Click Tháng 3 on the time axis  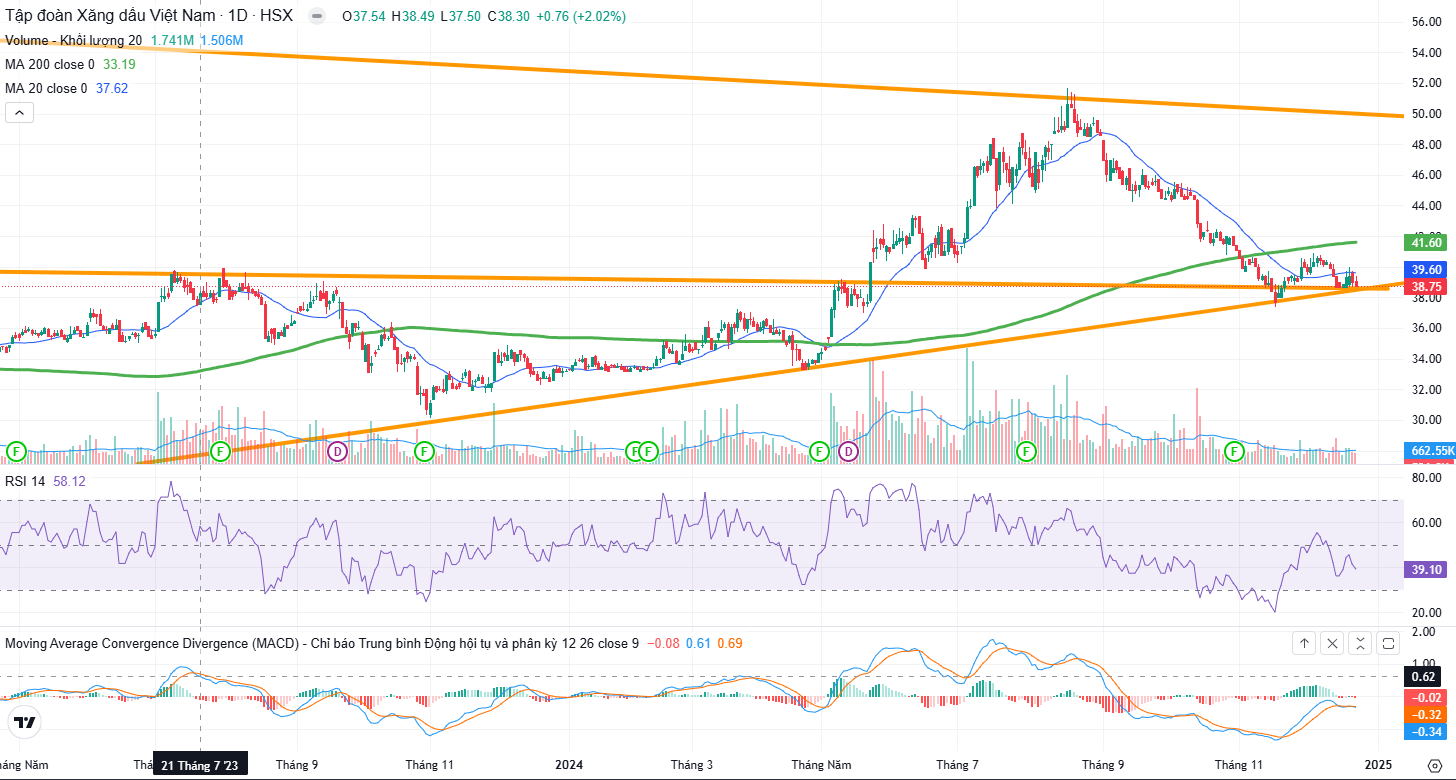pos(692,765)
